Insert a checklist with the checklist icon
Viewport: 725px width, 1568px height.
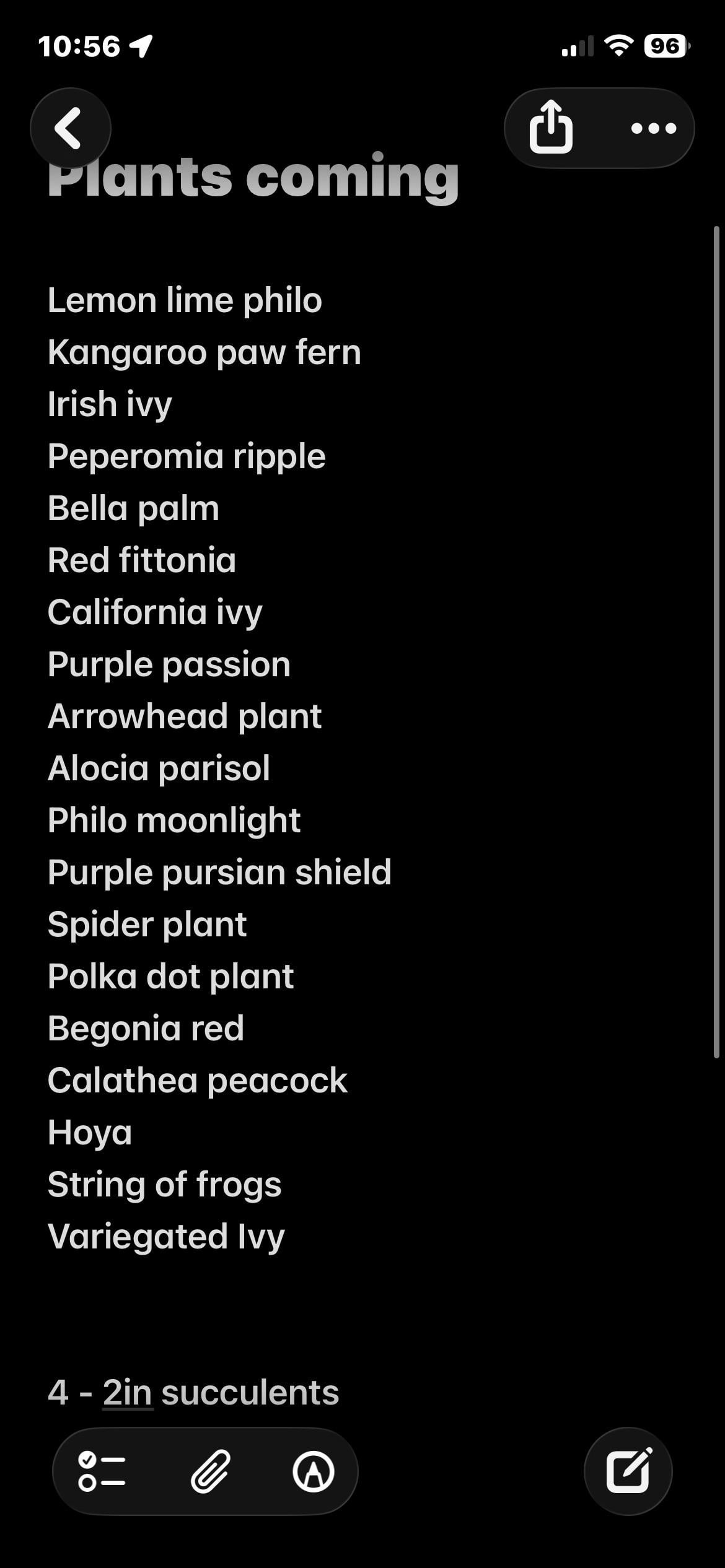coord(102,1471)
